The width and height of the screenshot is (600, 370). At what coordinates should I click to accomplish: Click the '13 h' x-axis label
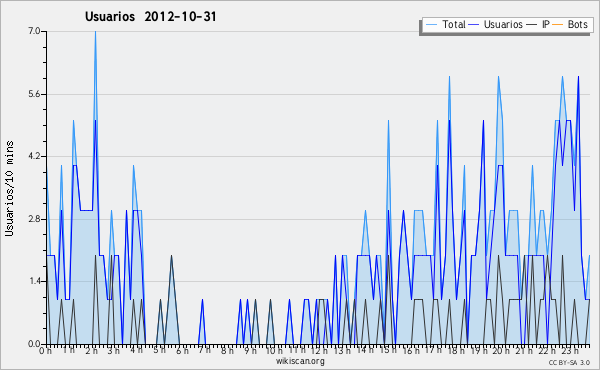tap(342, 351)
